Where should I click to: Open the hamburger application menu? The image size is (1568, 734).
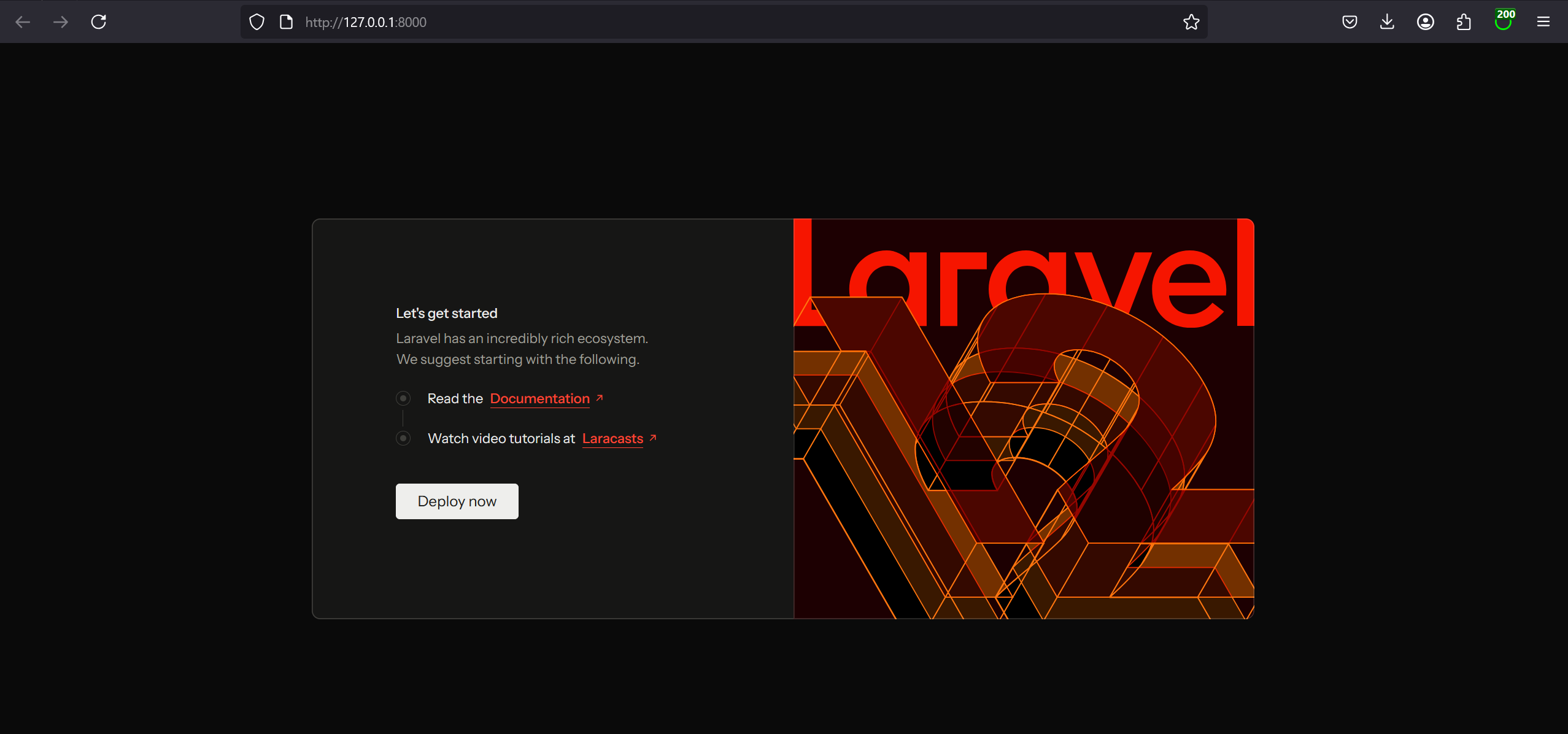[1543, 22]
